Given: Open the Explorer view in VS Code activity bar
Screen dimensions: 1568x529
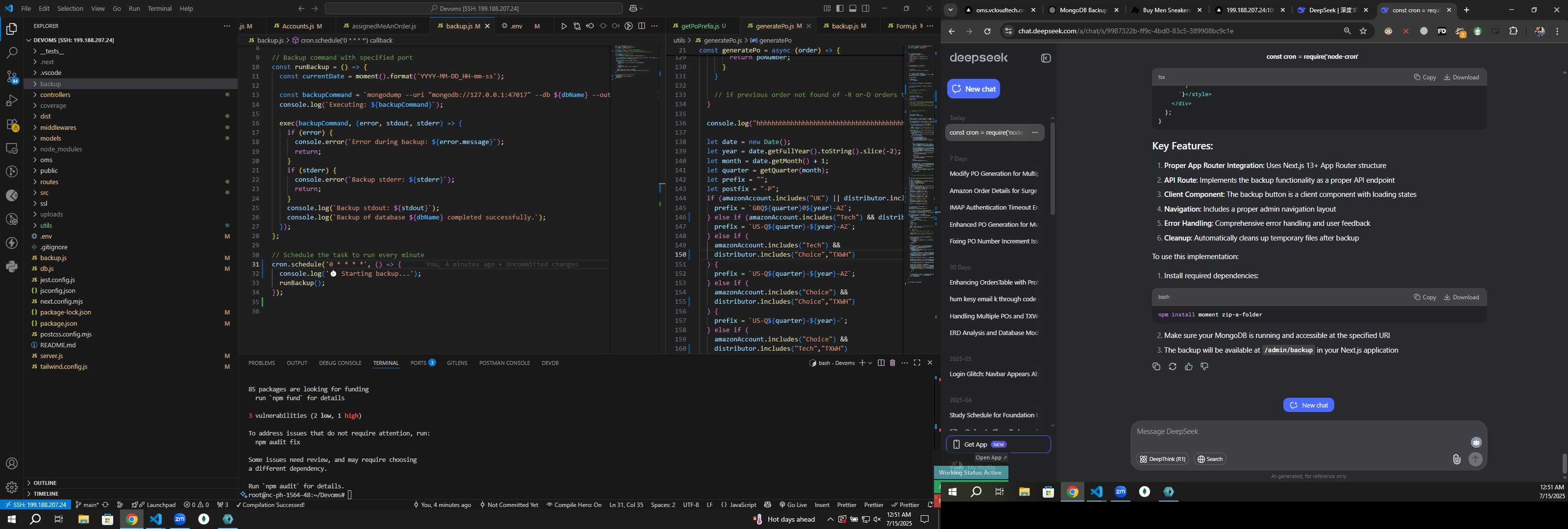Looking at the screenshot, I should (x=12, y=29).
